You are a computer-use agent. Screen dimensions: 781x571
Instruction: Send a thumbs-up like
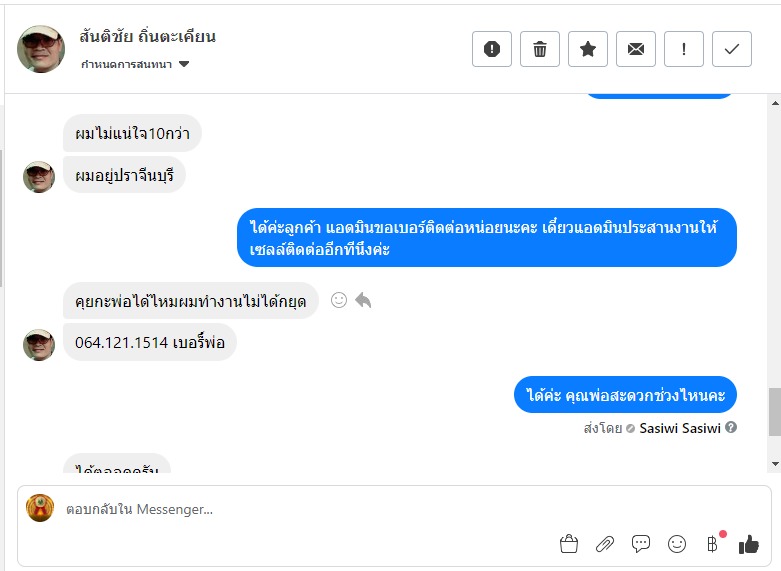click(x=749, y=544)
